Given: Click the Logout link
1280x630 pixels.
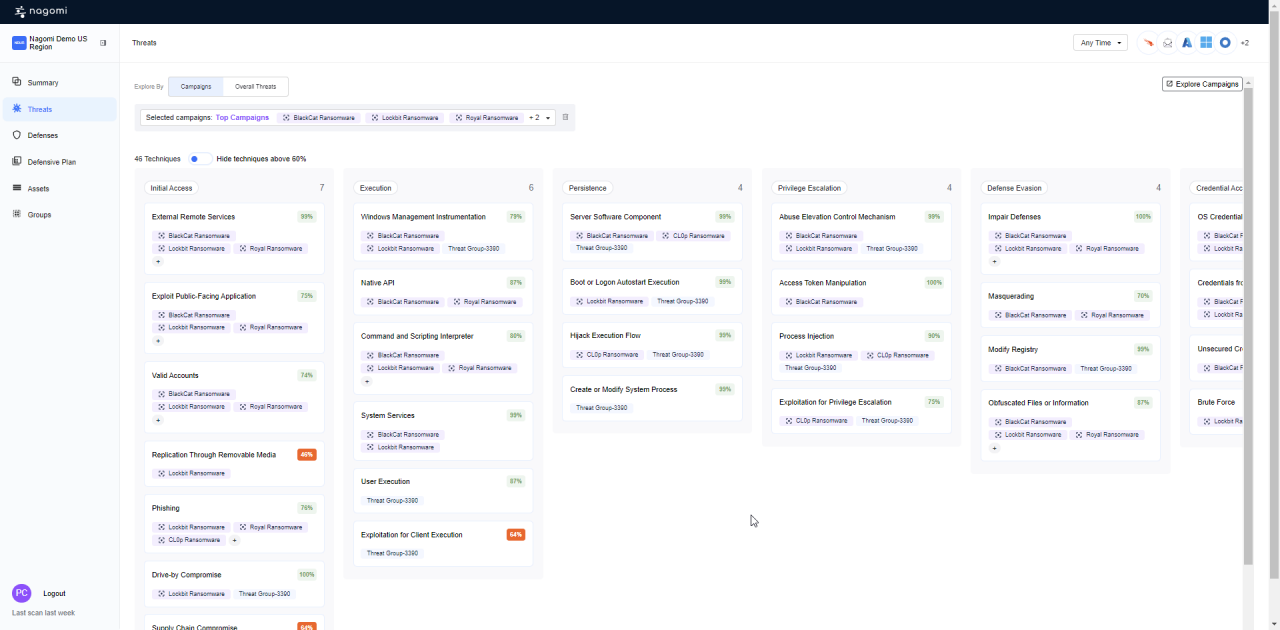Looking at the screenshot, I should (54, 594).
